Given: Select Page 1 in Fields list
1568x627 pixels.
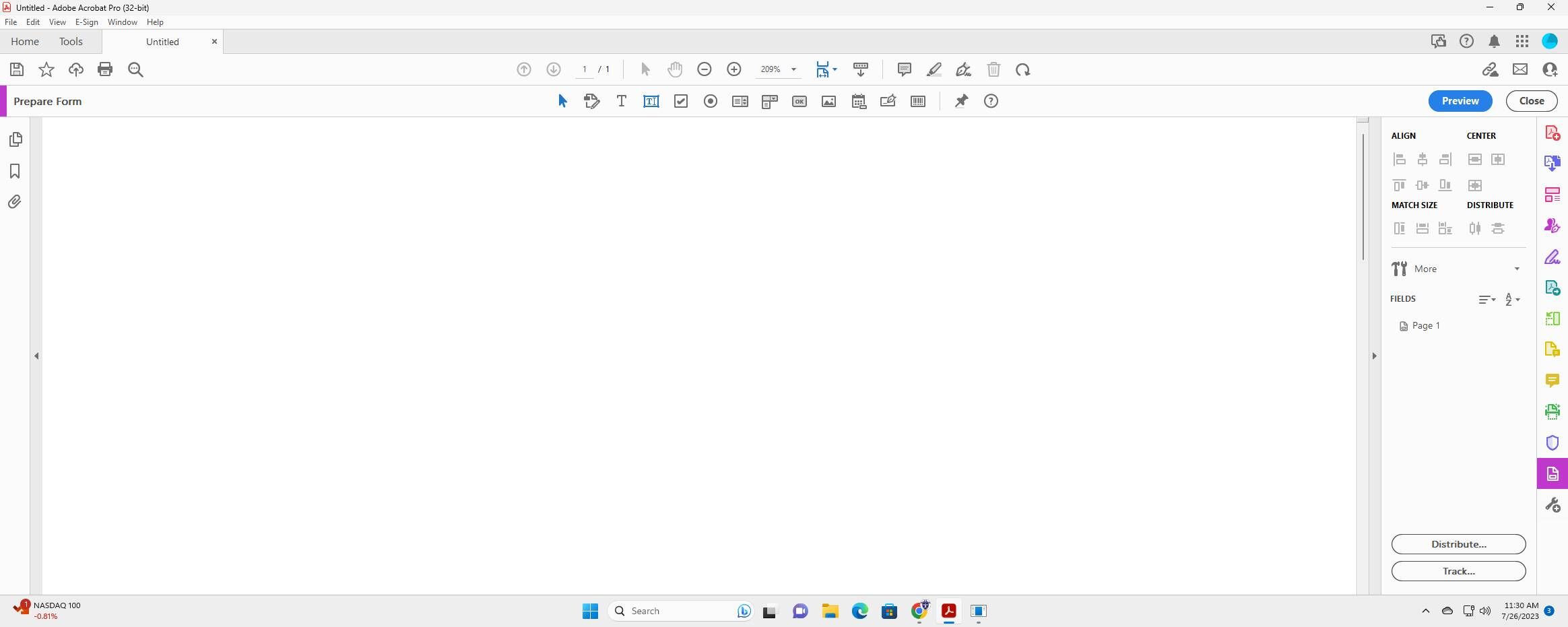Looking at the screenshot, I should pyautogui.click(x=1419, y=326).
